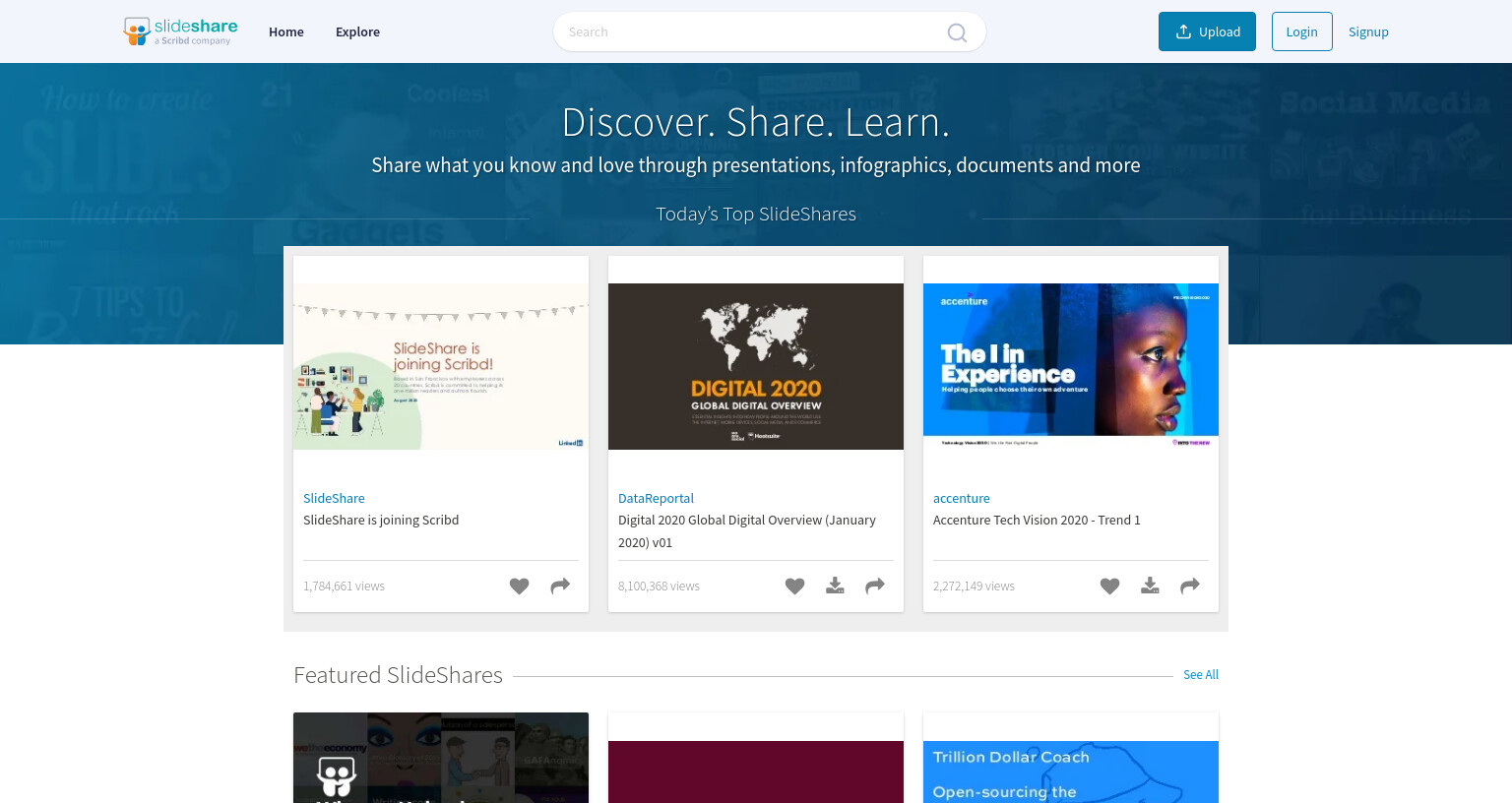Like the Accenture Tech Vision 2020 card
Screen dimensions: 1512x803
pos(1109,587)
